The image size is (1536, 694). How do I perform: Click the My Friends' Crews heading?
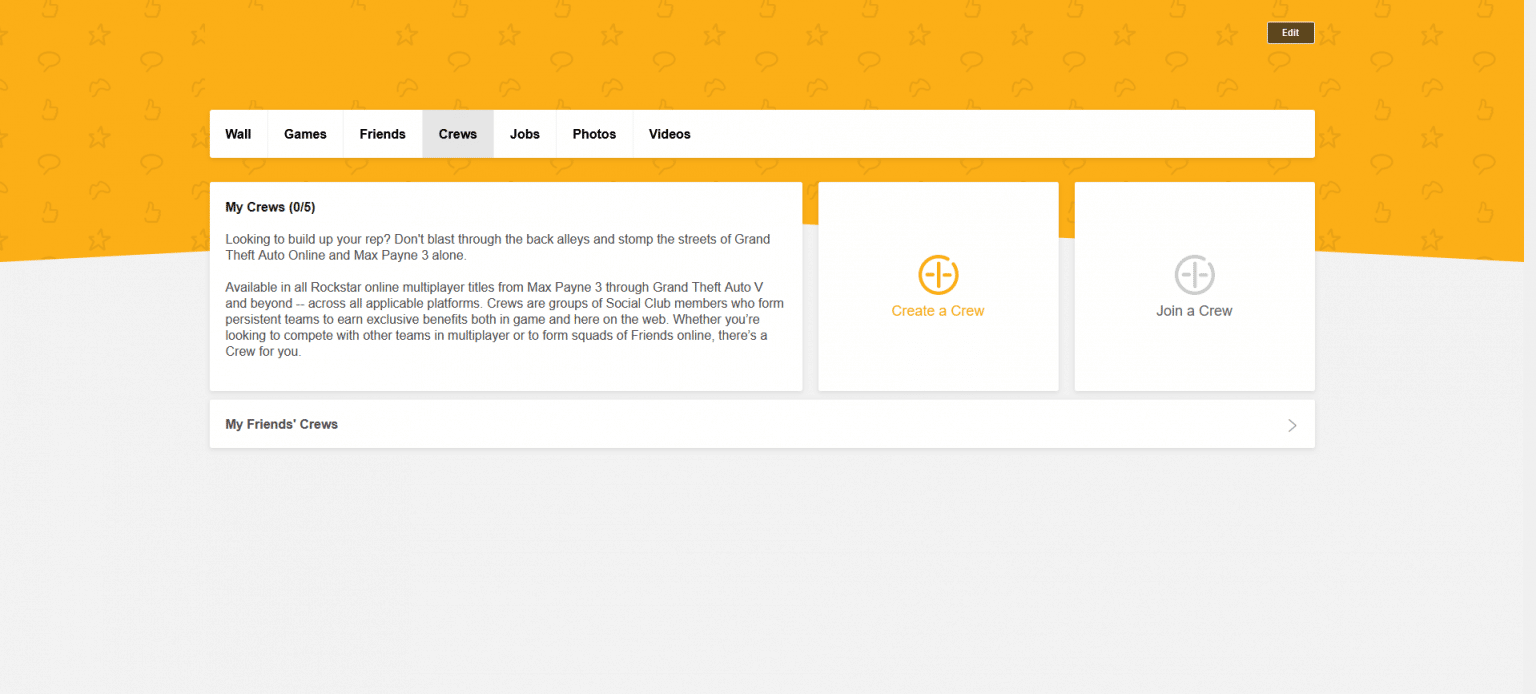coord(282,424)
